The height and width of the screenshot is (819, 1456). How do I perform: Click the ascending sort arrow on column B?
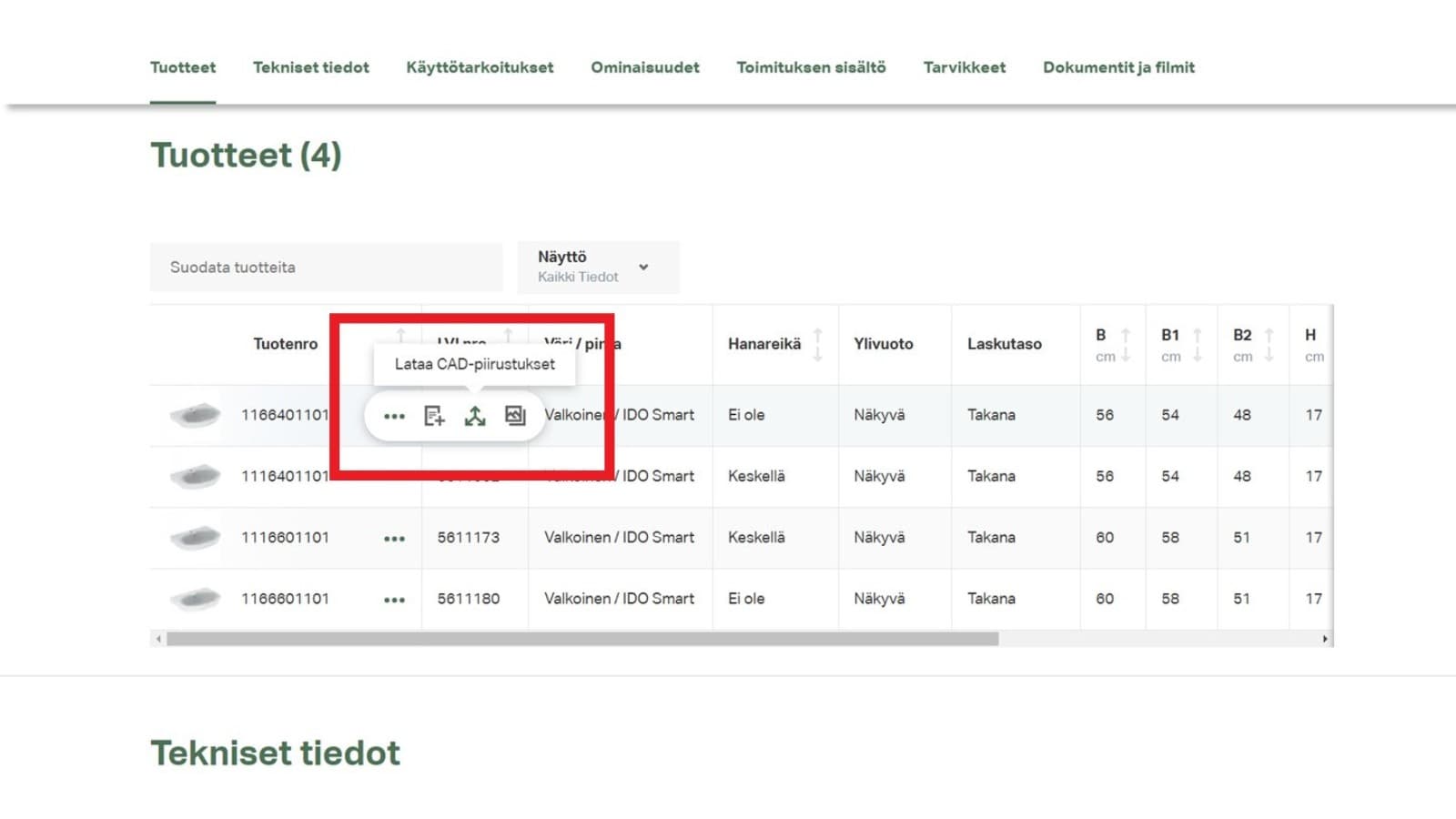click(x=1127, y=337)
